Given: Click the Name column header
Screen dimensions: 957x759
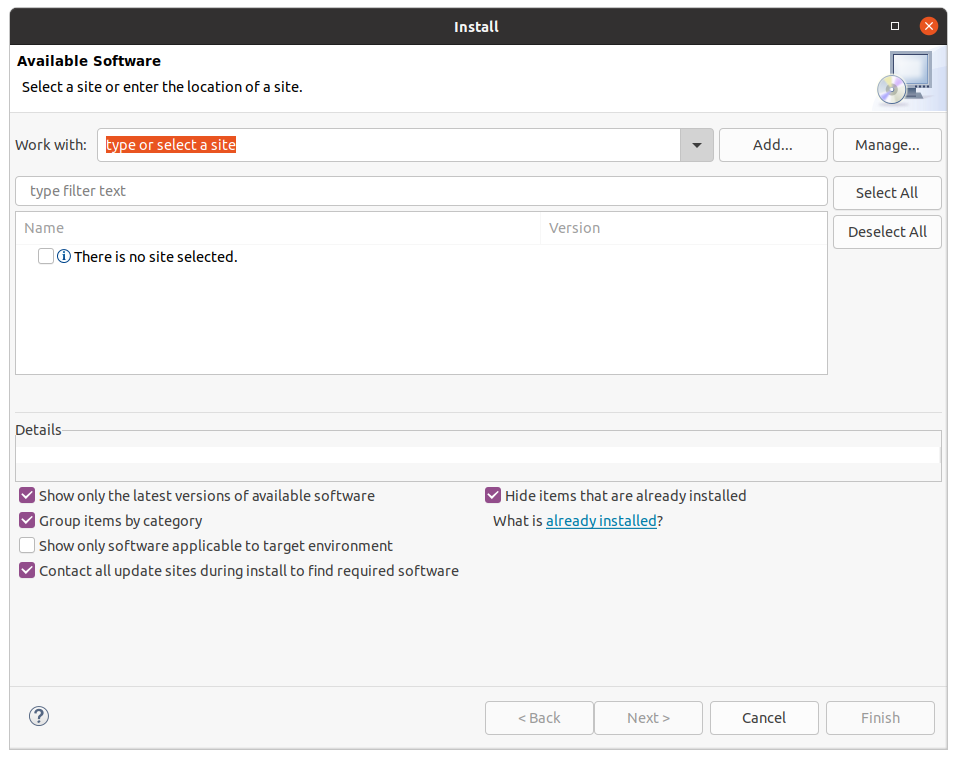Looking at the screenshot, I should click(44, 227).
